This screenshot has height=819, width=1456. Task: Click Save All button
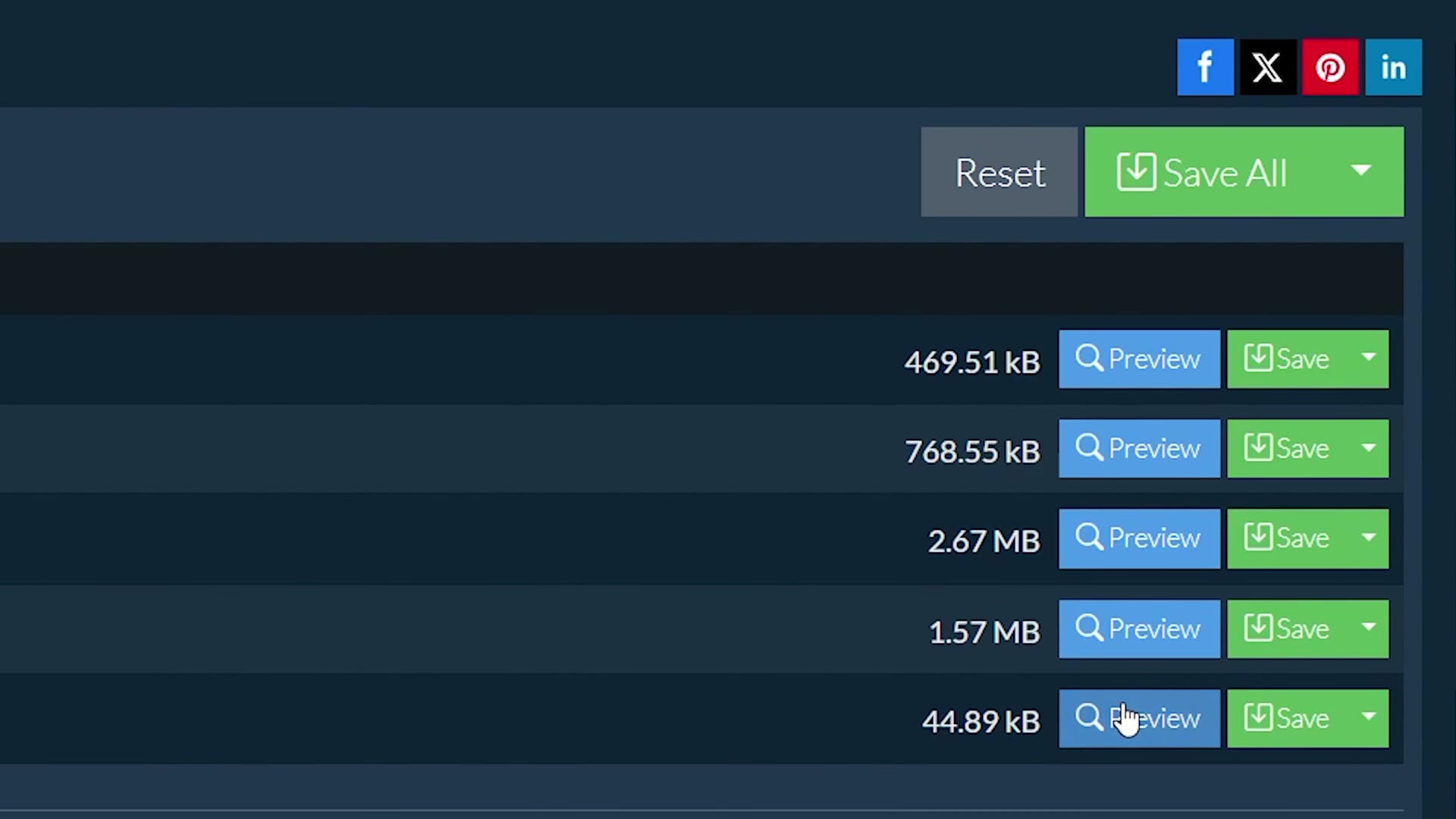1202,172
